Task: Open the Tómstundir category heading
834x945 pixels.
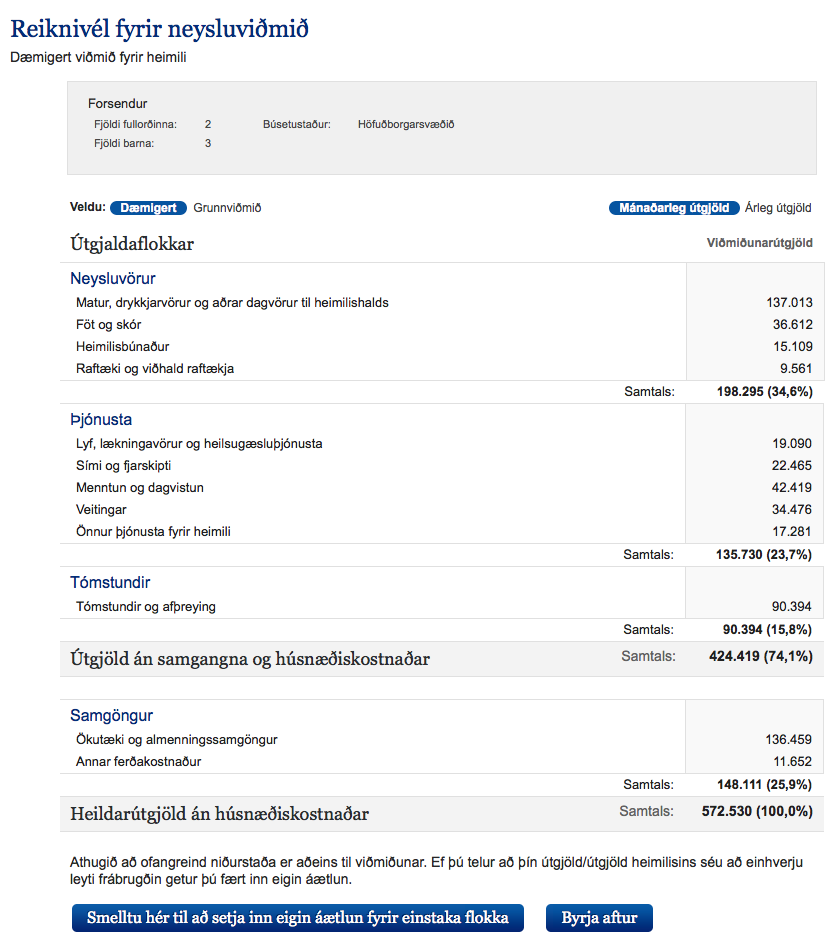Action: click(110, 581)
